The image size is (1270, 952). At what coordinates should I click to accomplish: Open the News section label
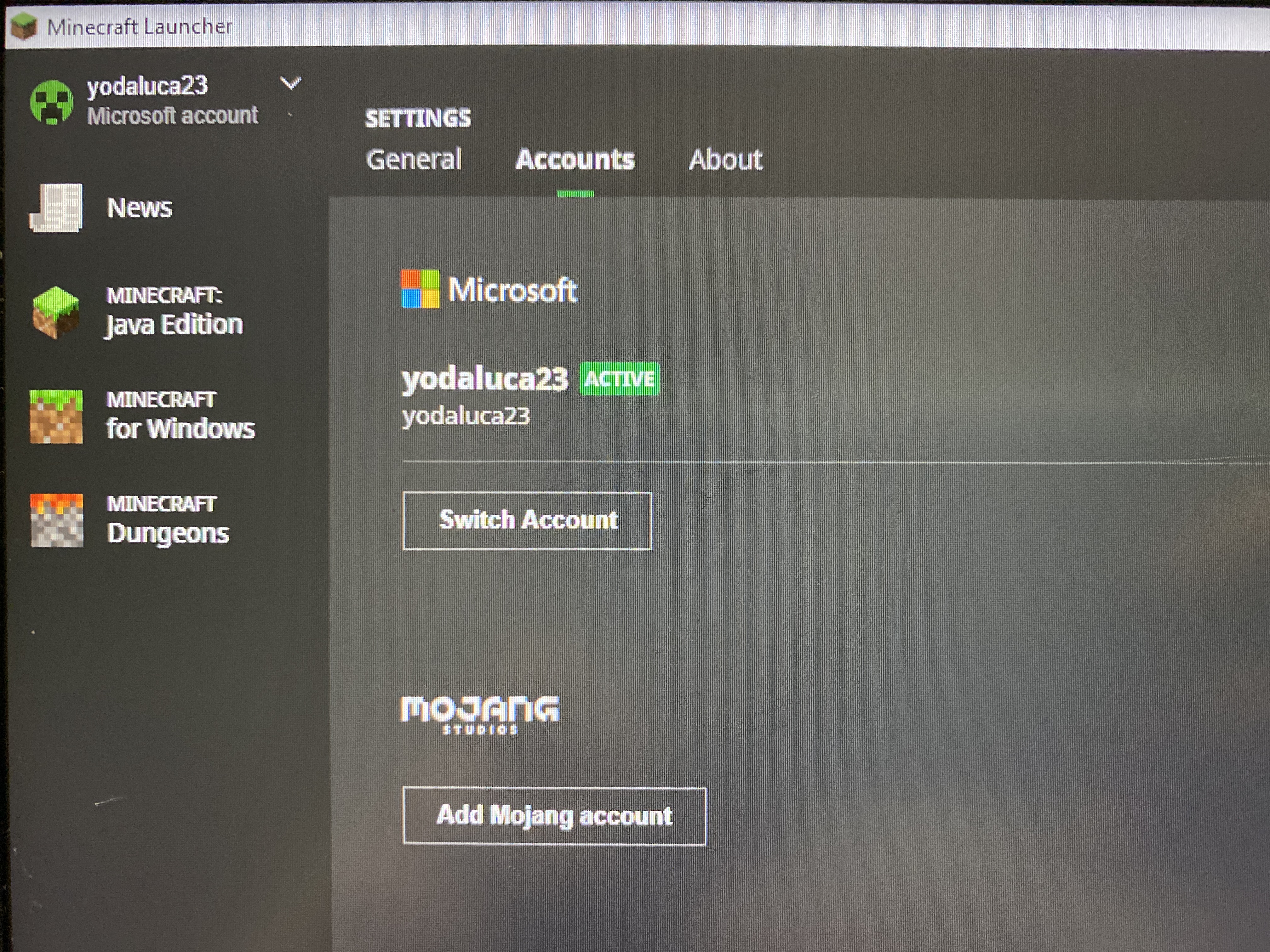(x=140, y=208)
